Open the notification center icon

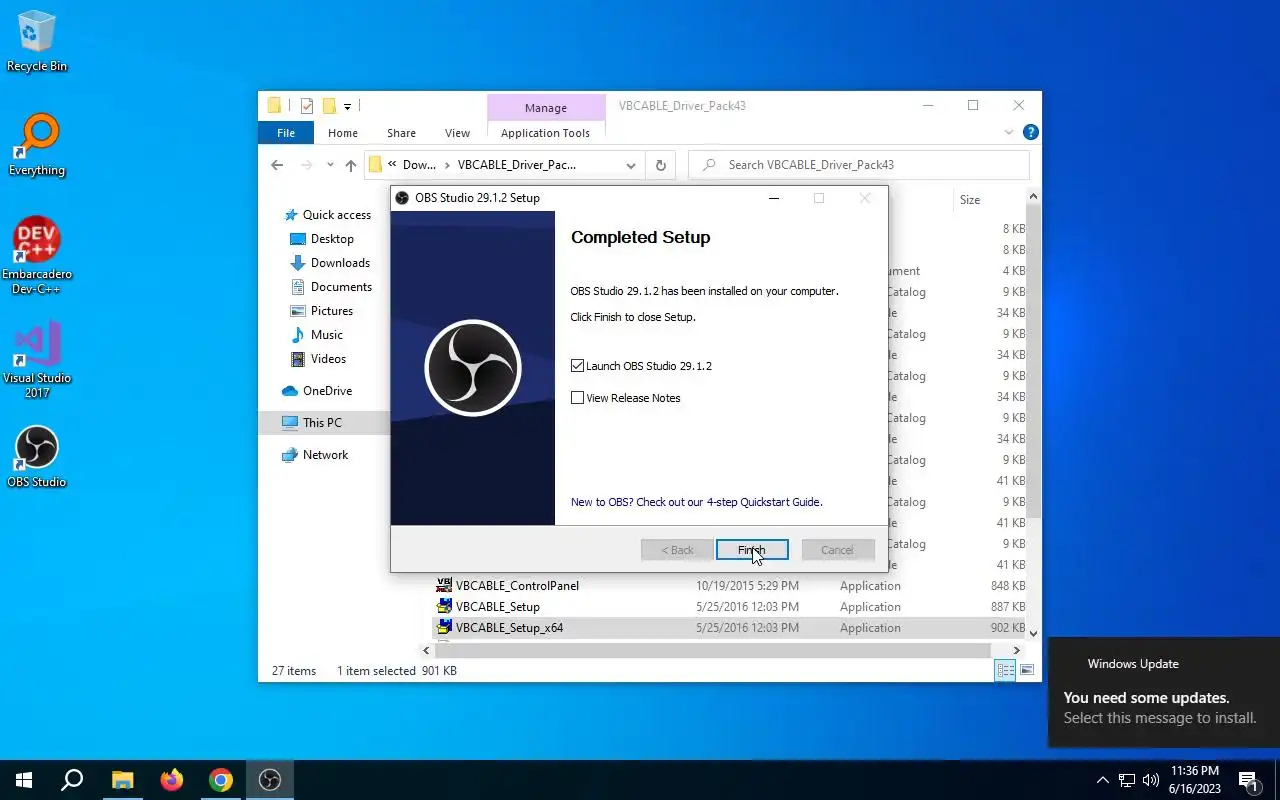pos(1248,780)
